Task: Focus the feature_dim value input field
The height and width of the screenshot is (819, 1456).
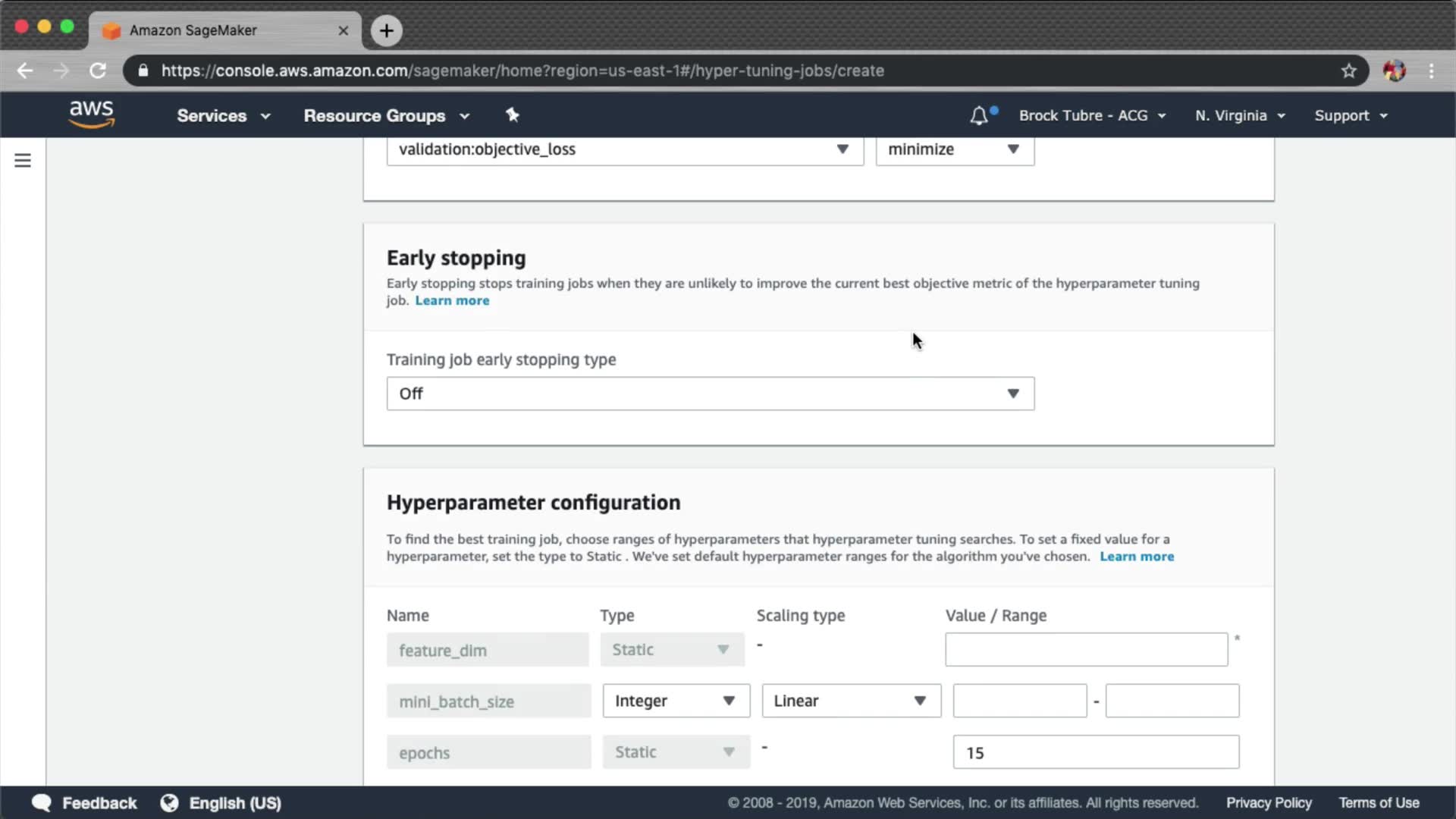Action: coord(1086,650)
